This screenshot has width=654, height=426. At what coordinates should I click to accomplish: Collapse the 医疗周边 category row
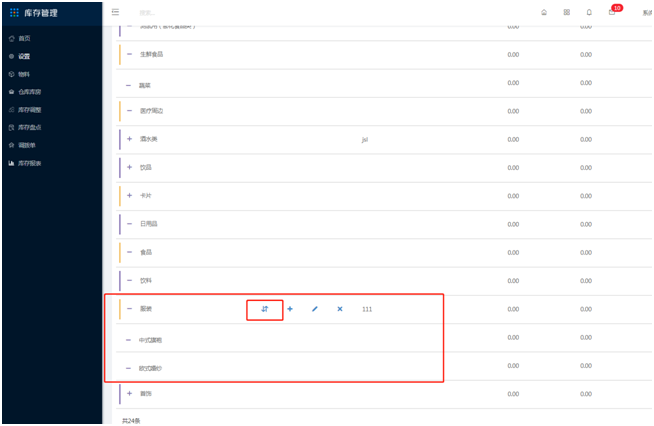coord(129,111)
